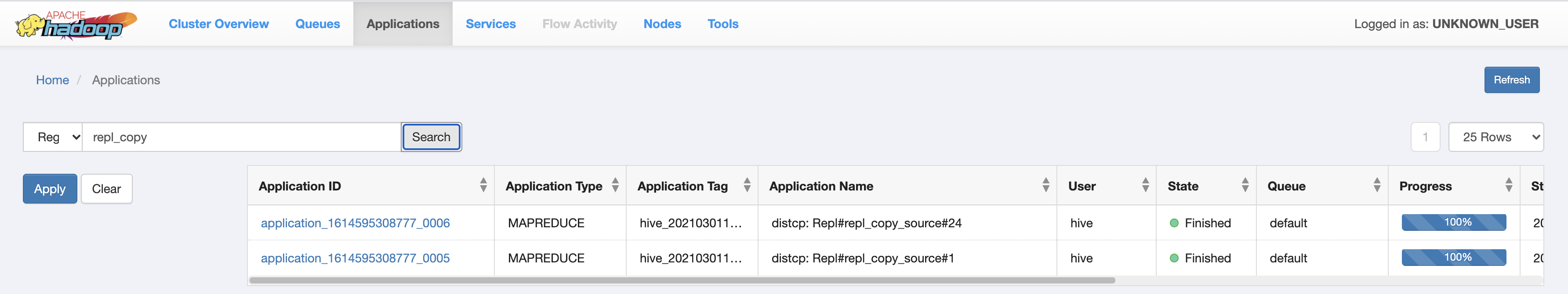Sort by User column arrows
The height and width of the screenshot is (294, 1568).
[x=1145, y=185]
